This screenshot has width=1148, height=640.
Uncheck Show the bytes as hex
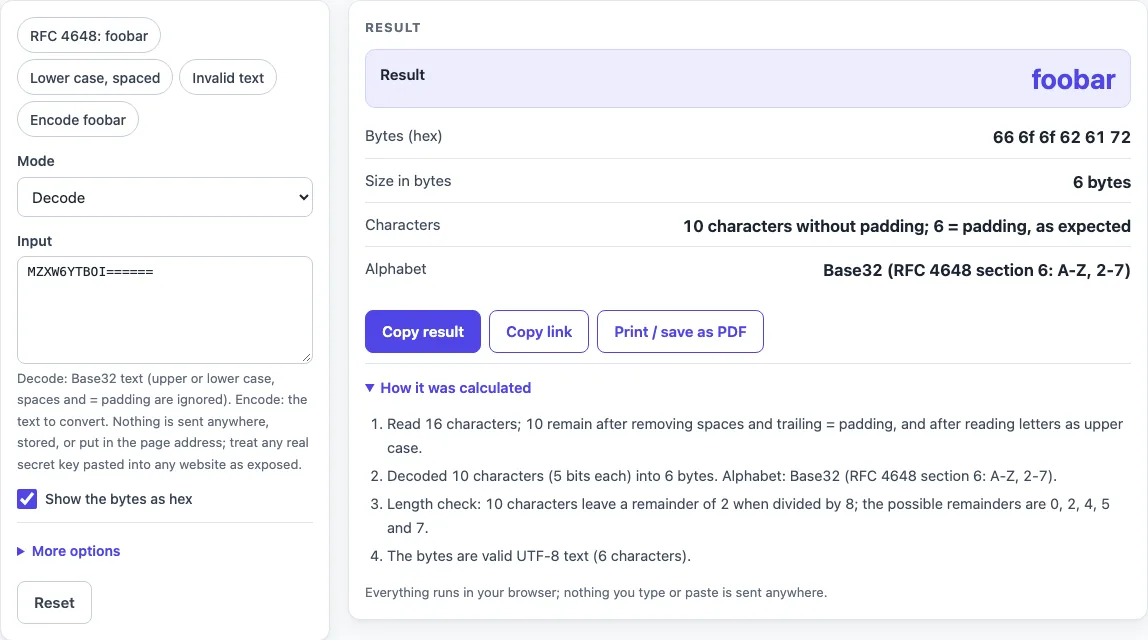click(x=27, y=499)
